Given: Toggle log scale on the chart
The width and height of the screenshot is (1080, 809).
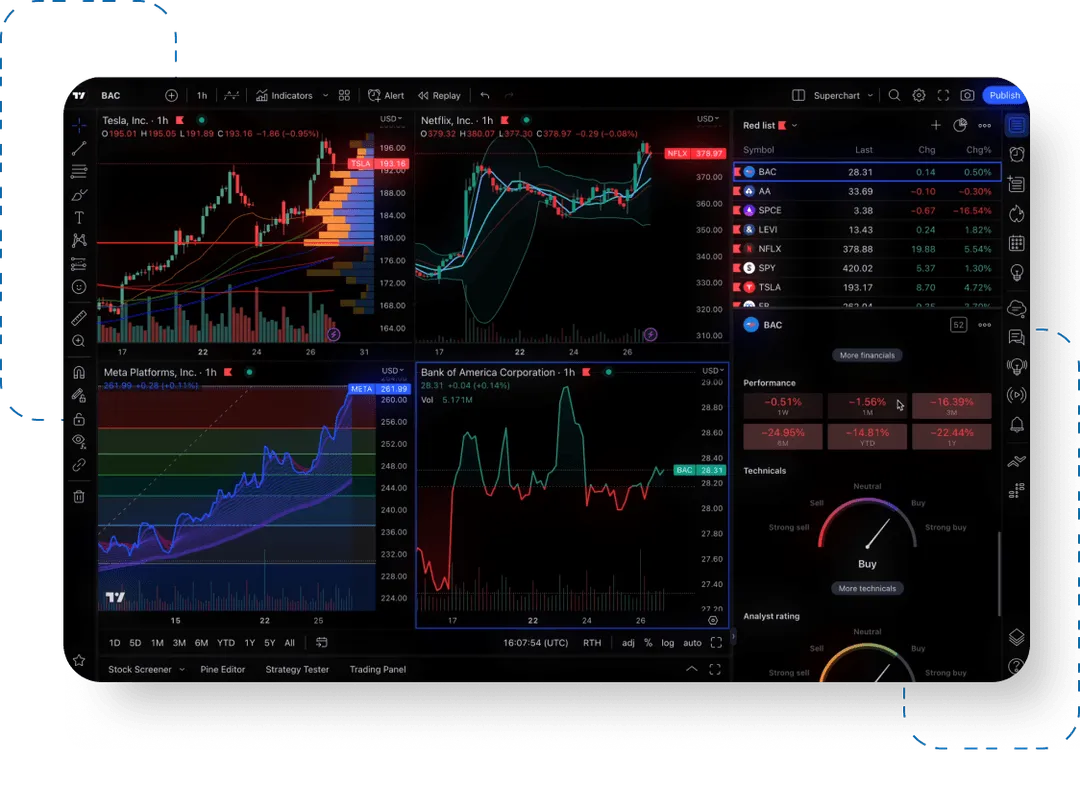Looking at the screenshot, I should pos(668,643).
